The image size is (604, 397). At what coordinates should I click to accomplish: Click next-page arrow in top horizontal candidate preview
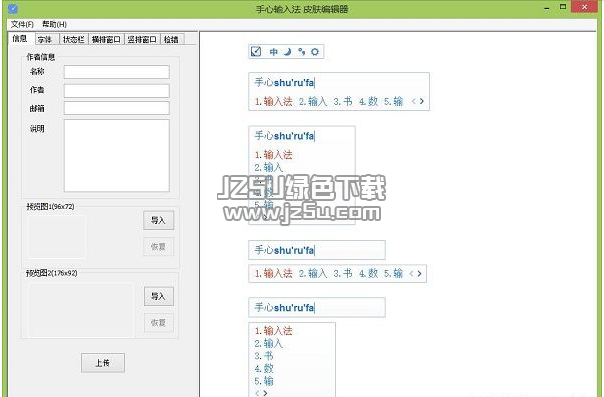[422, 101]
